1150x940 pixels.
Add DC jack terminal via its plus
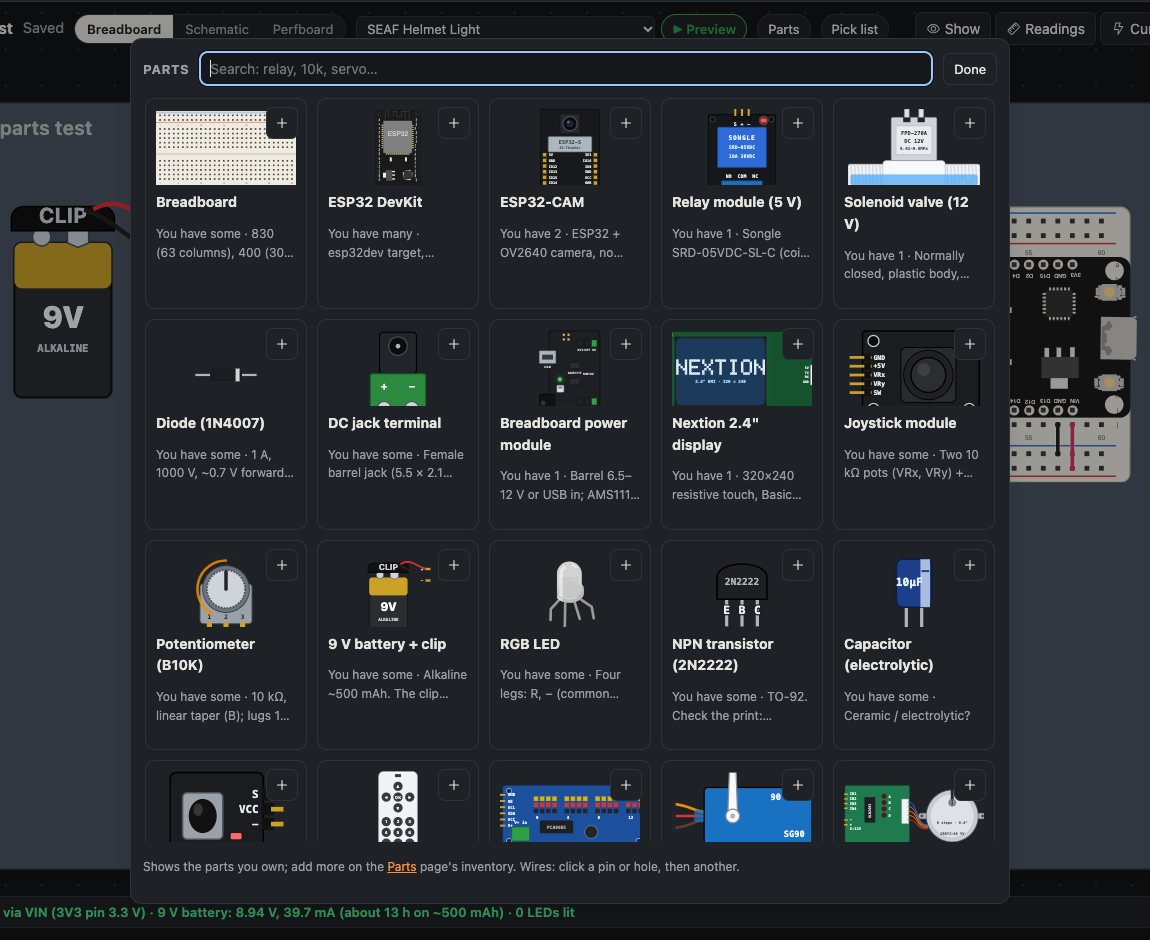[454, 344]
